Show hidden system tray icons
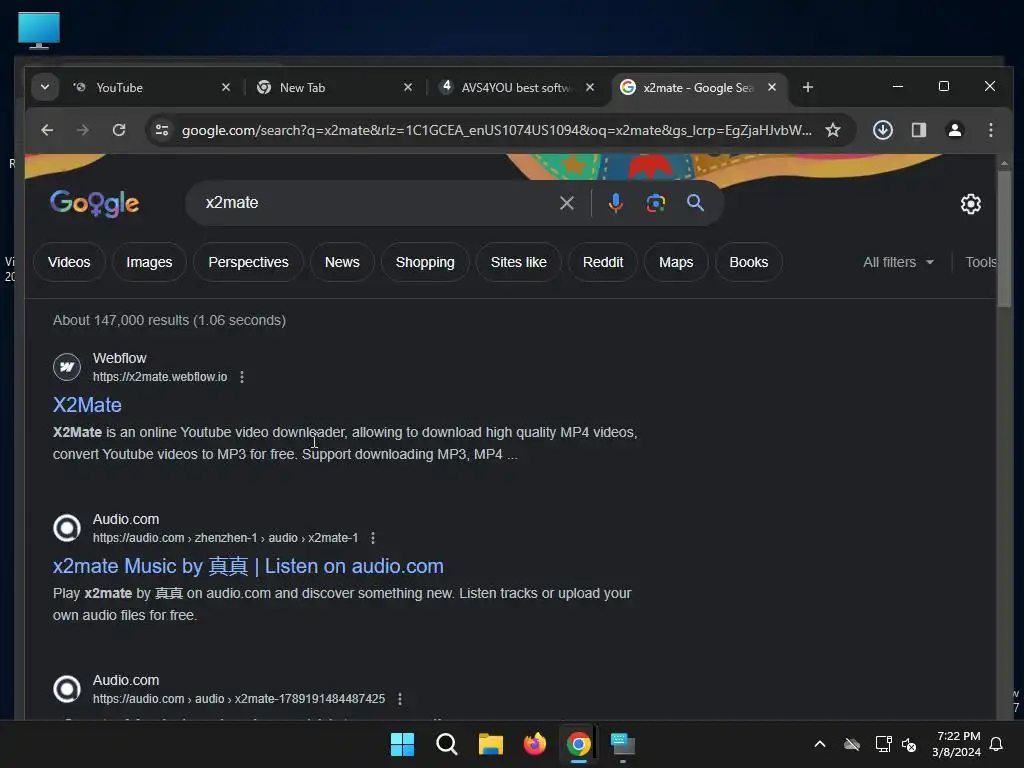 pyautogui.click(x=820, y=744)
